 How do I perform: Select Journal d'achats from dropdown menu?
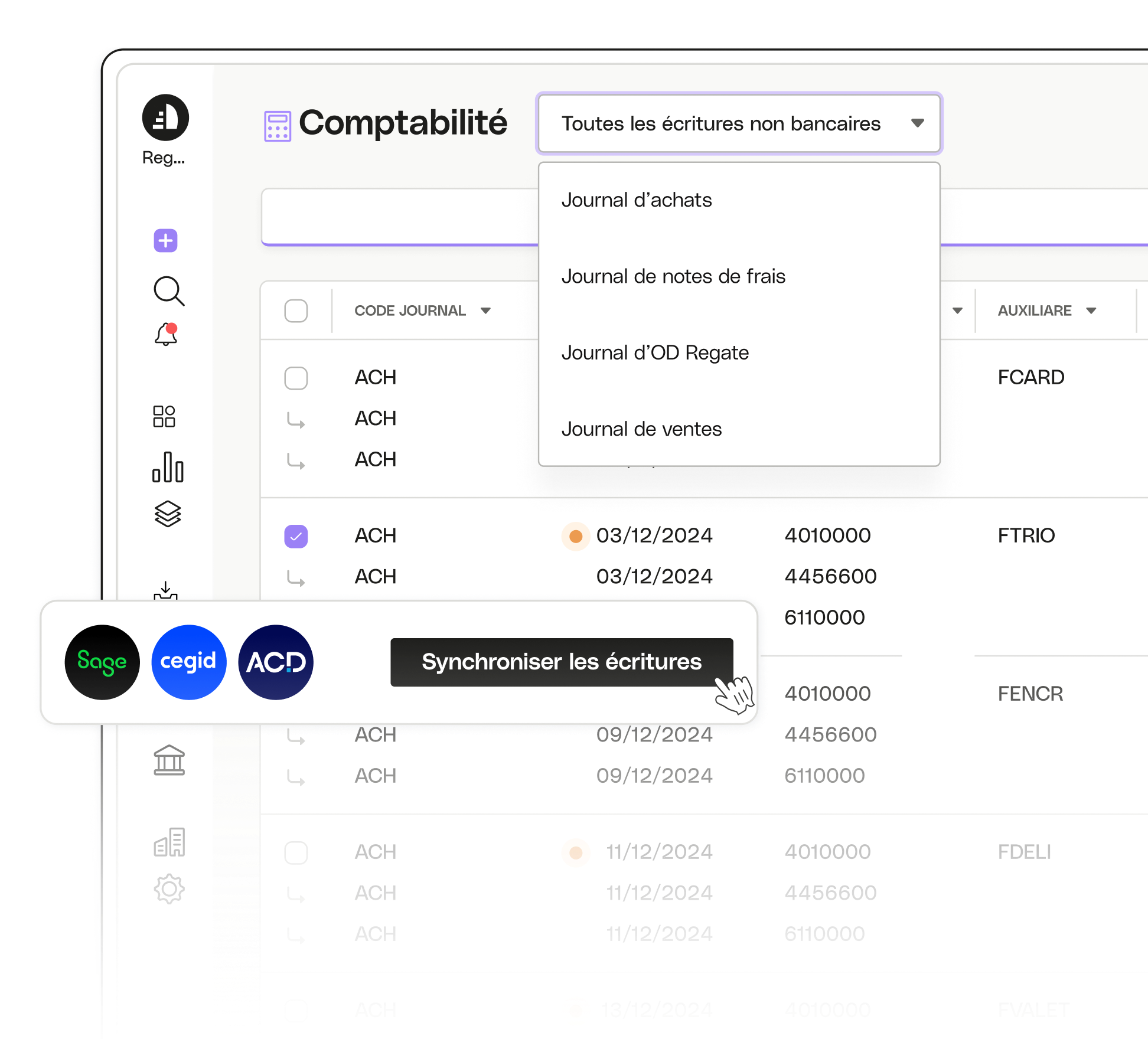coord(637,200)
